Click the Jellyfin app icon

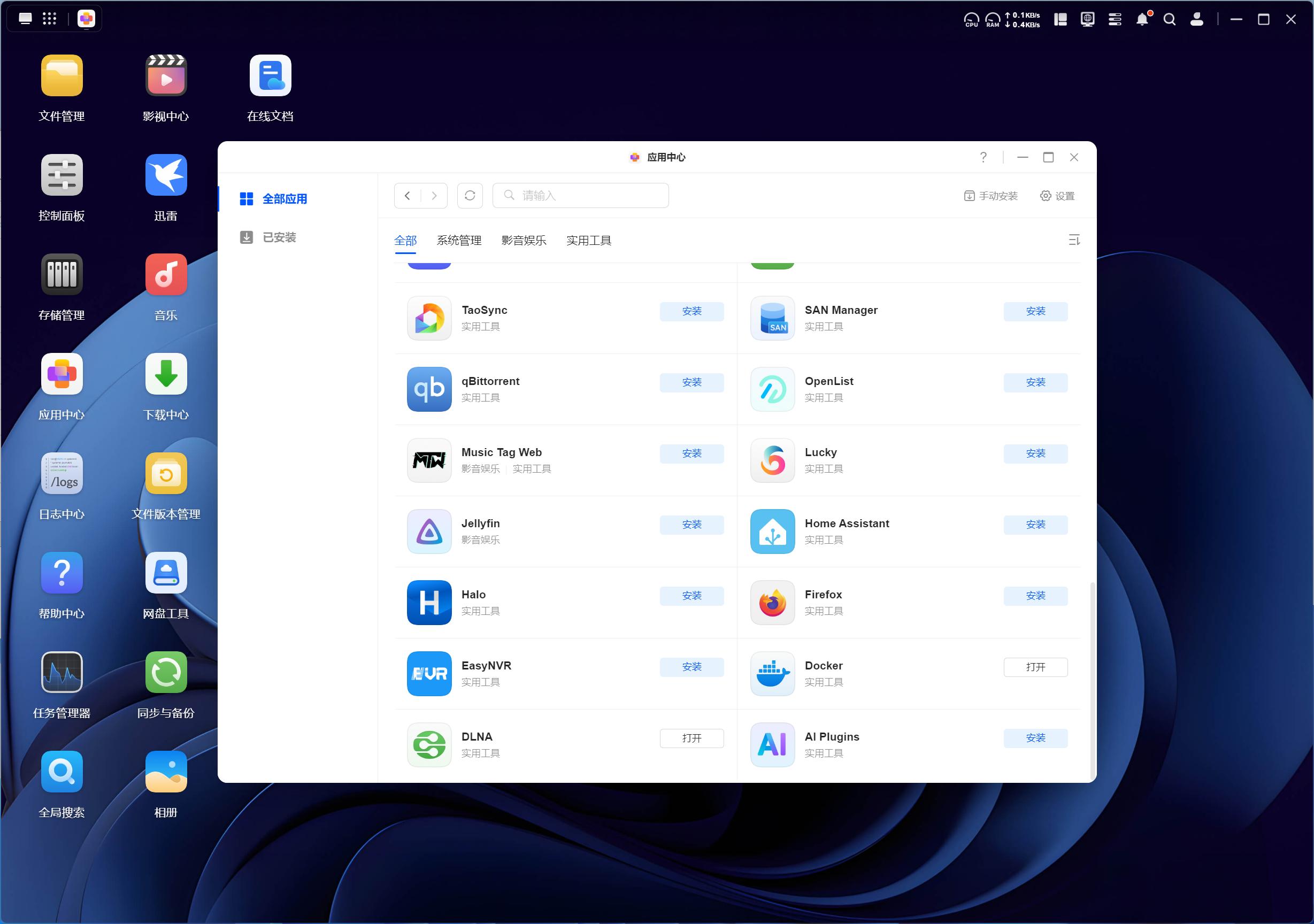[x=429, y=532]
